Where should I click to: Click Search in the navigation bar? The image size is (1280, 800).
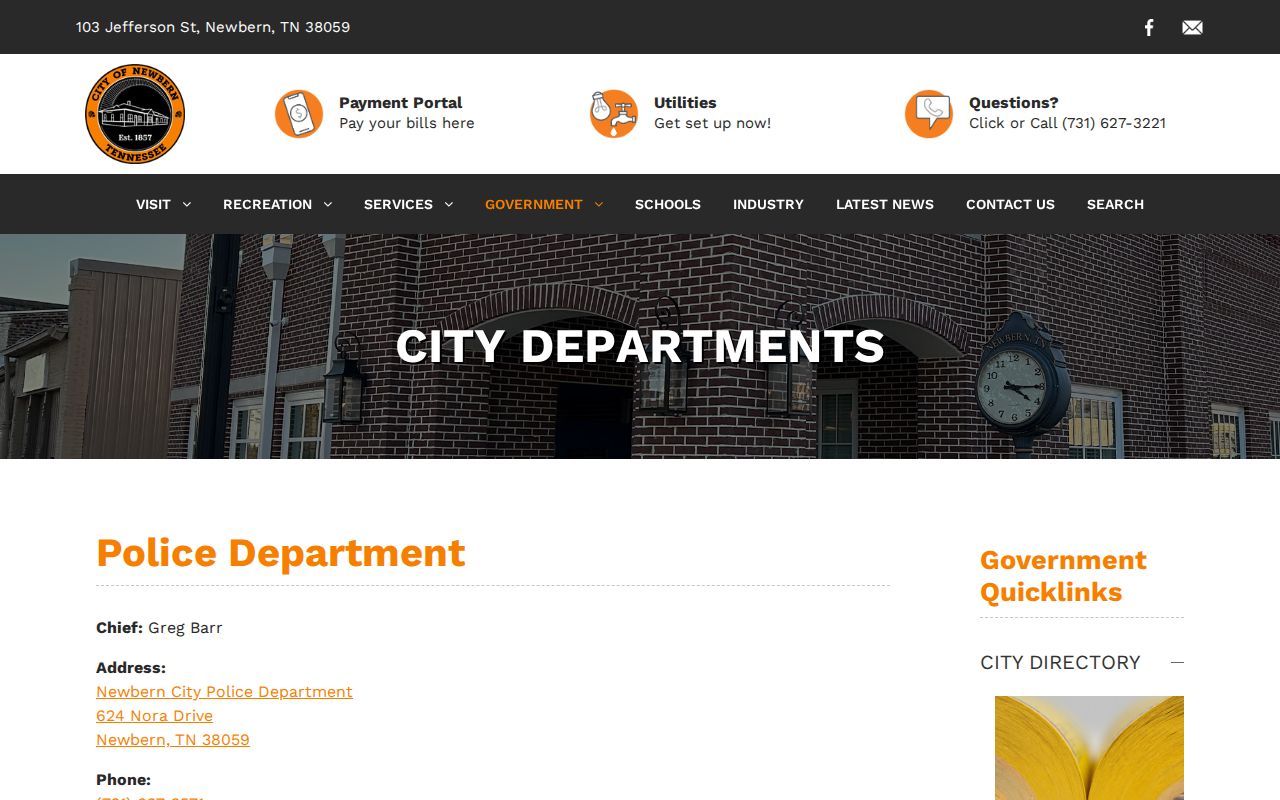pyautogui.click(x=1115, y=204)
